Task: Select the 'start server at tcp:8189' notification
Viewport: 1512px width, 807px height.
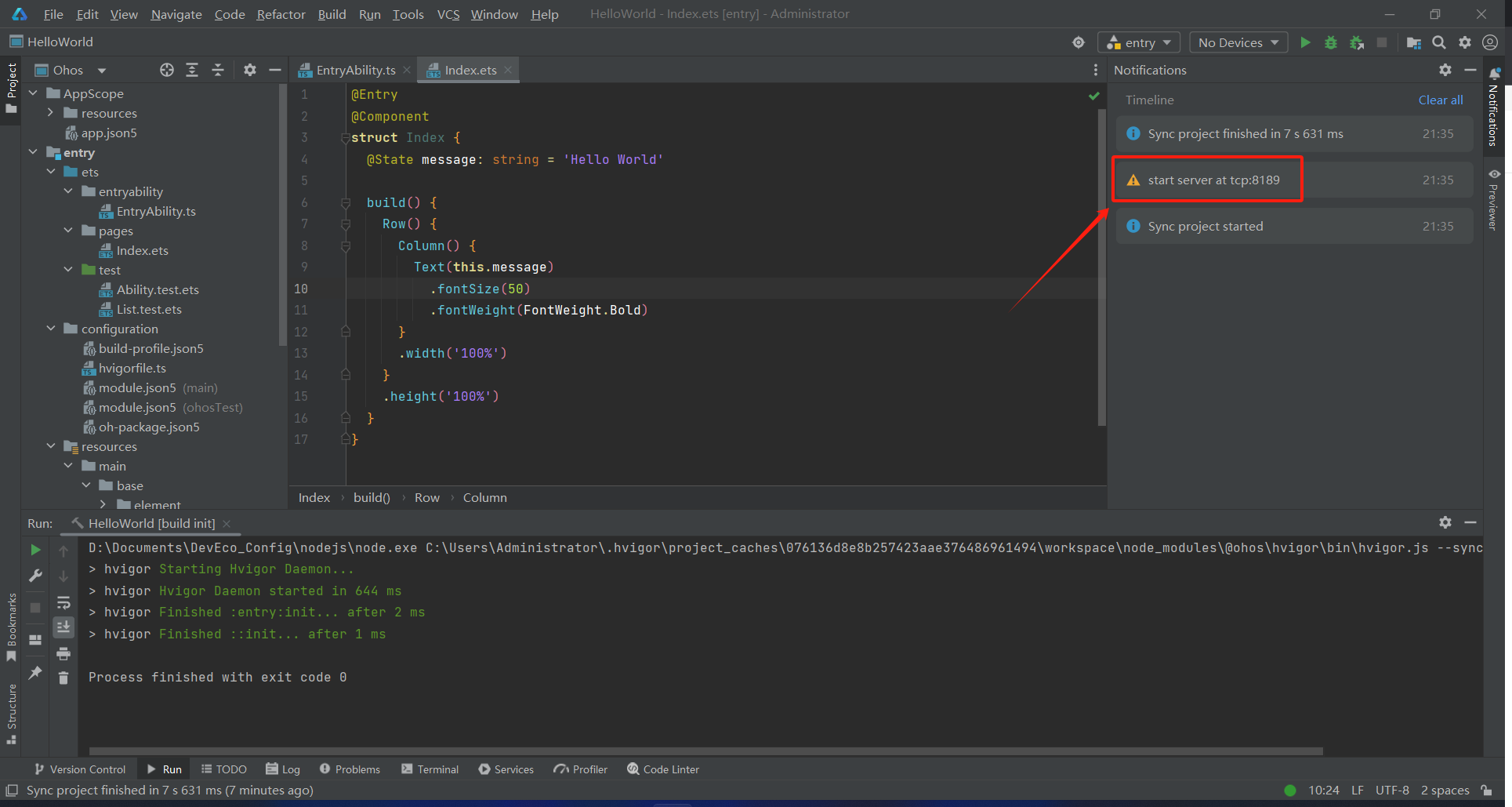Action: click(x=1294, y=180)
